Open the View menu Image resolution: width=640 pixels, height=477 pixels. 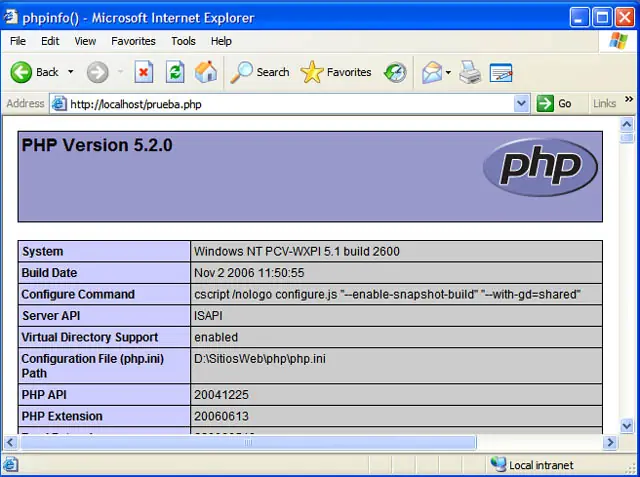coord(85,41)
